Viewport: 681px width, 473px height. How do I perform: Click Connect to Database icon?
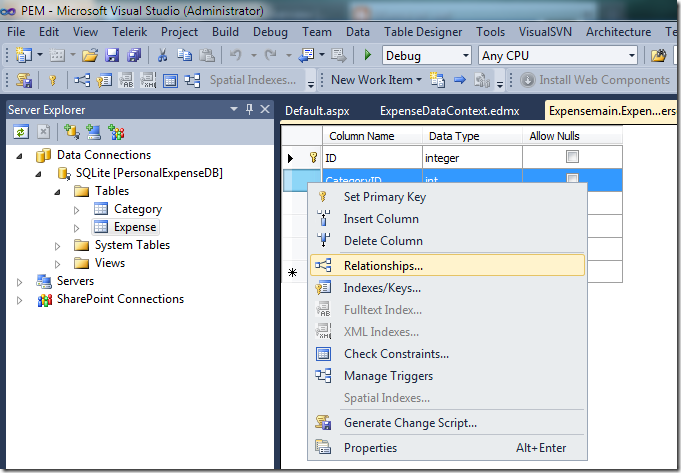tap(71, 131)
